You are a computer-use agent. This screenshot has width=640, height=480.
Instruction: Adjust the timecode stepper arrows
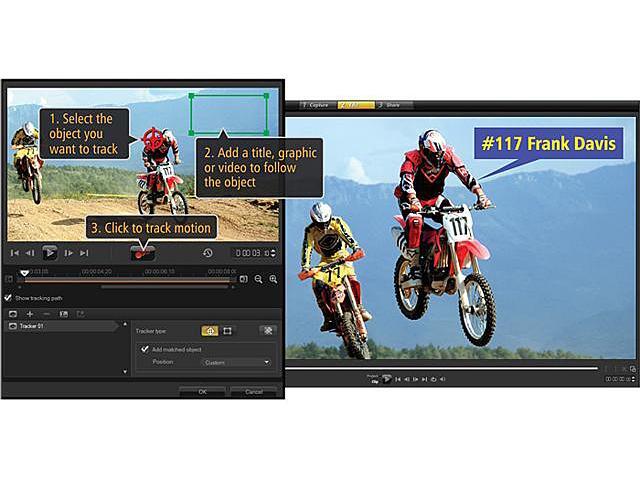[x=273, y=253]
